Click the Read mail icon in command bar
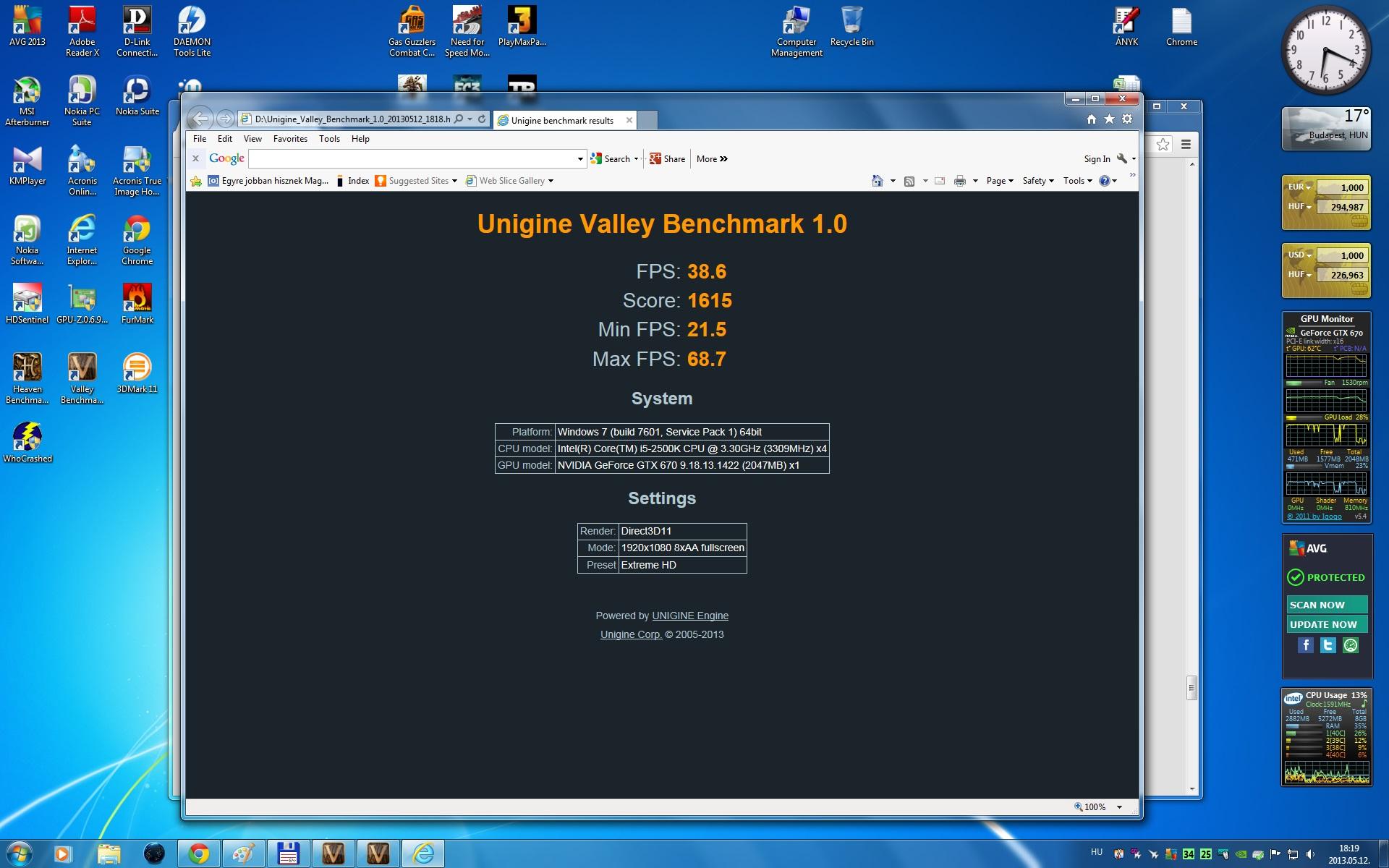The height and width of the screenshot is (868, 1389). pyautogui.click(x=940, y=181)
